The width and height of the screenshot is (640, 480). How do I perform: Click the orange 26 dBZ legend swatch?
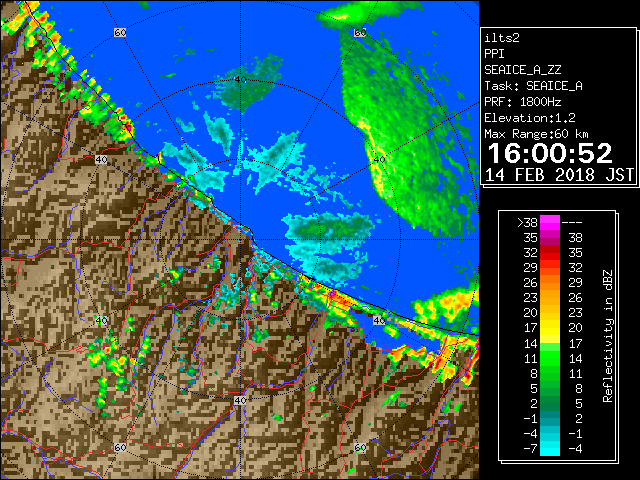[x=550, y=282]
